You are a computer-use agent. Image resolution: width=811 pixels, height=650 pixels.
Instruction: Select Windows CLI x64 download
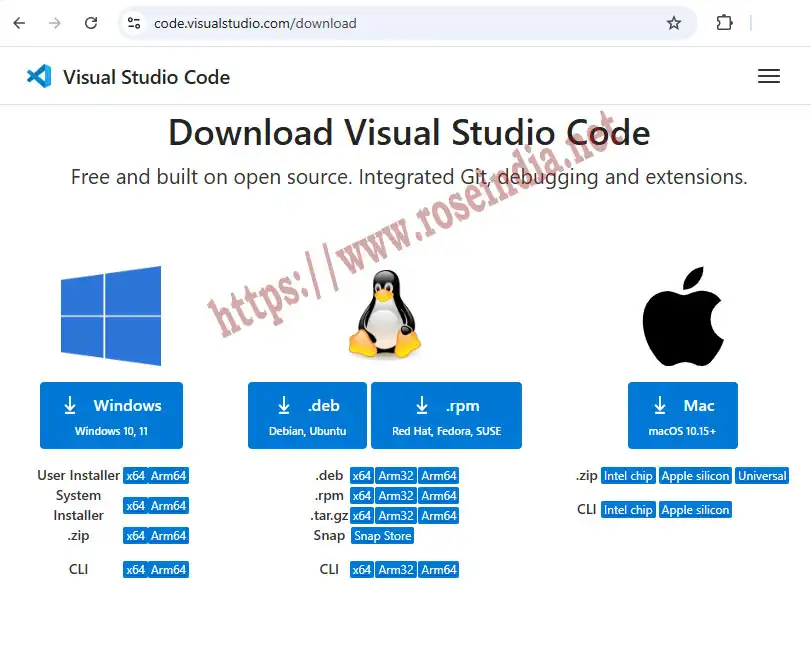coord(136,570)
